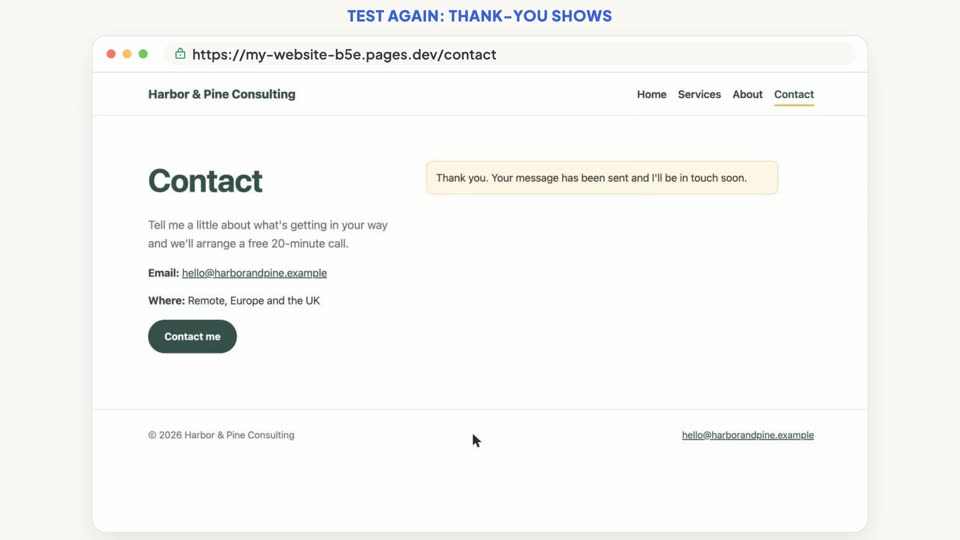Click the thank-you confirmation message box
The image size is (960, 540).
[602, 178]
